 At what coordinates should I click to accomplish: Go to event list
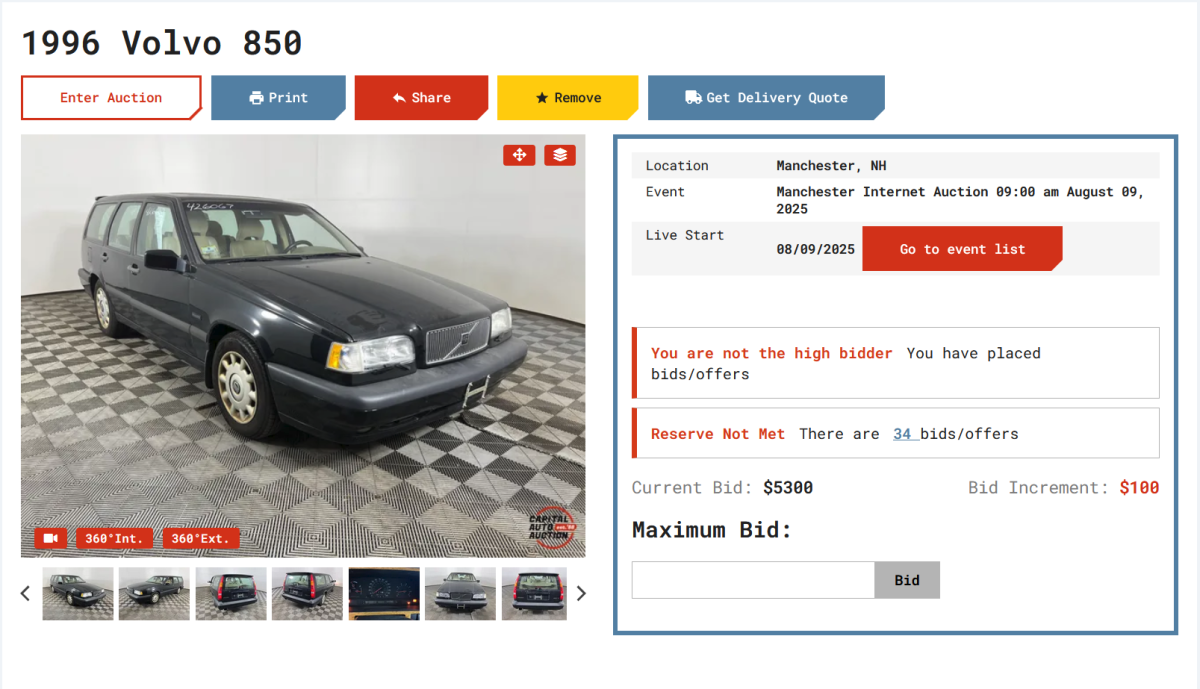(962, 249)
